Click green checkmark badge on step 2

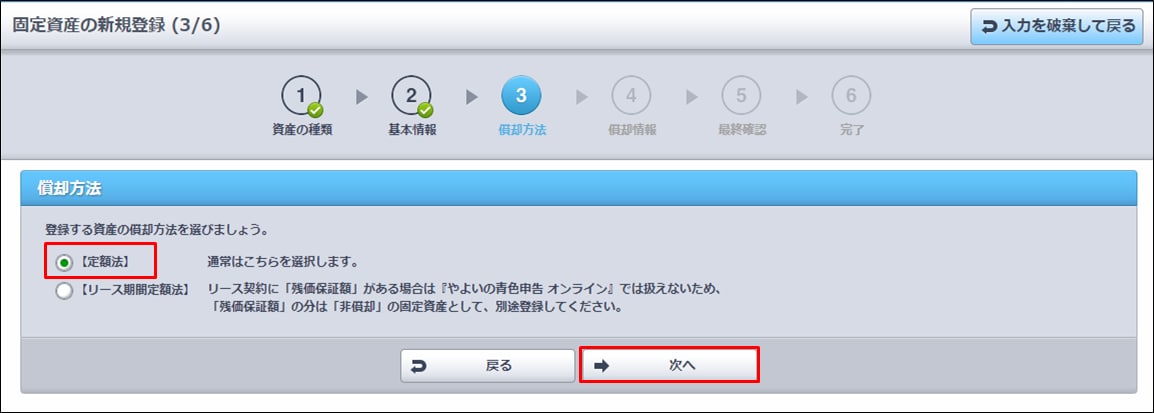[425, 110]
